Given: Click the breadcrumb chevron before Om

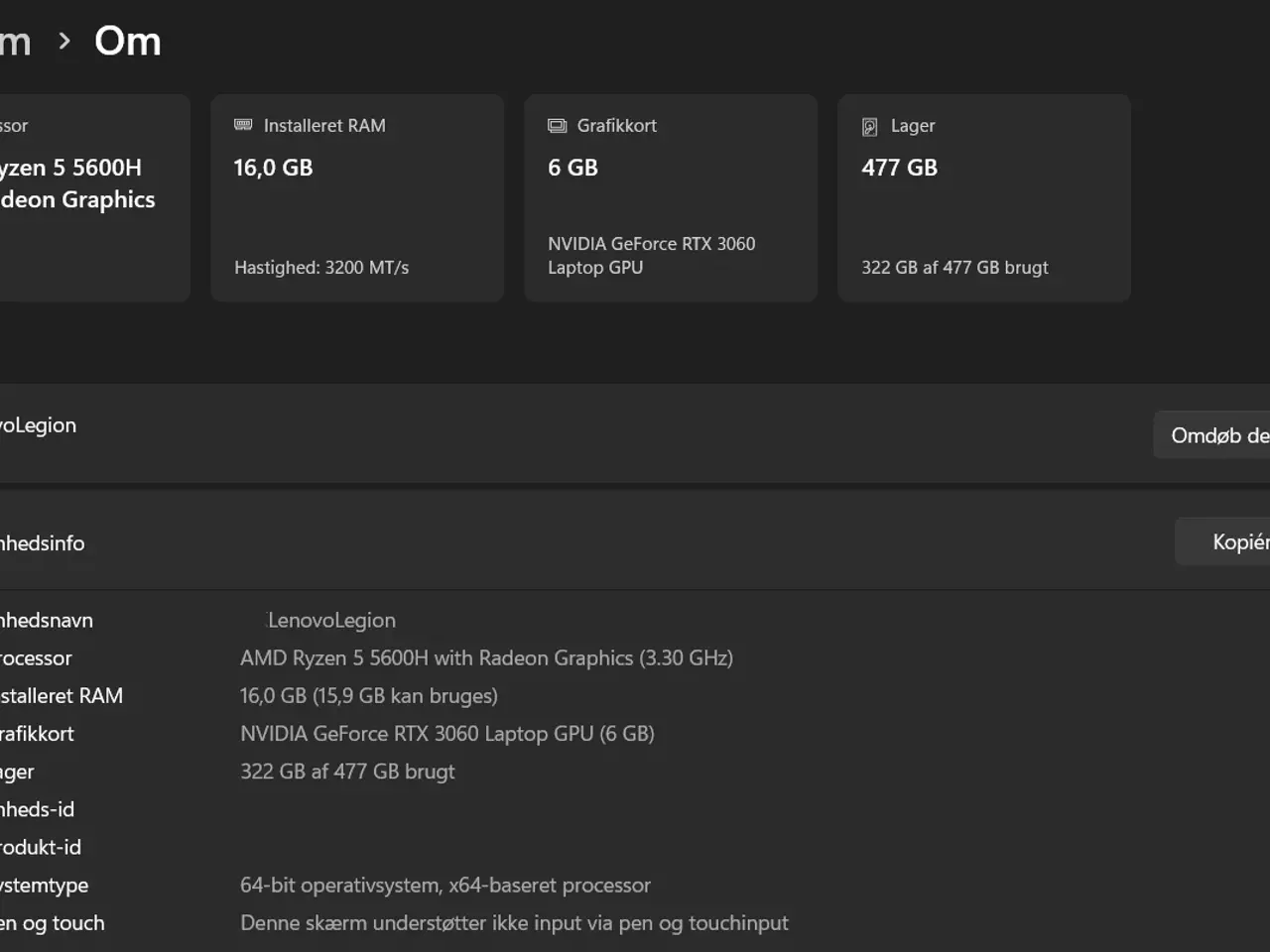Looking at the screenshot, I should (x=64, y=41).
